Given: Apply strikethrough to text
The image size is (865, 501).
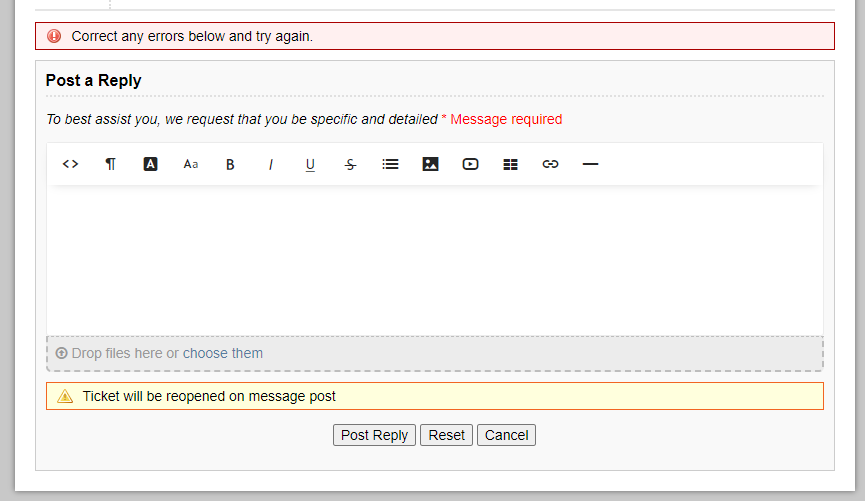Looking at the screenshot, I should point(350,164).
